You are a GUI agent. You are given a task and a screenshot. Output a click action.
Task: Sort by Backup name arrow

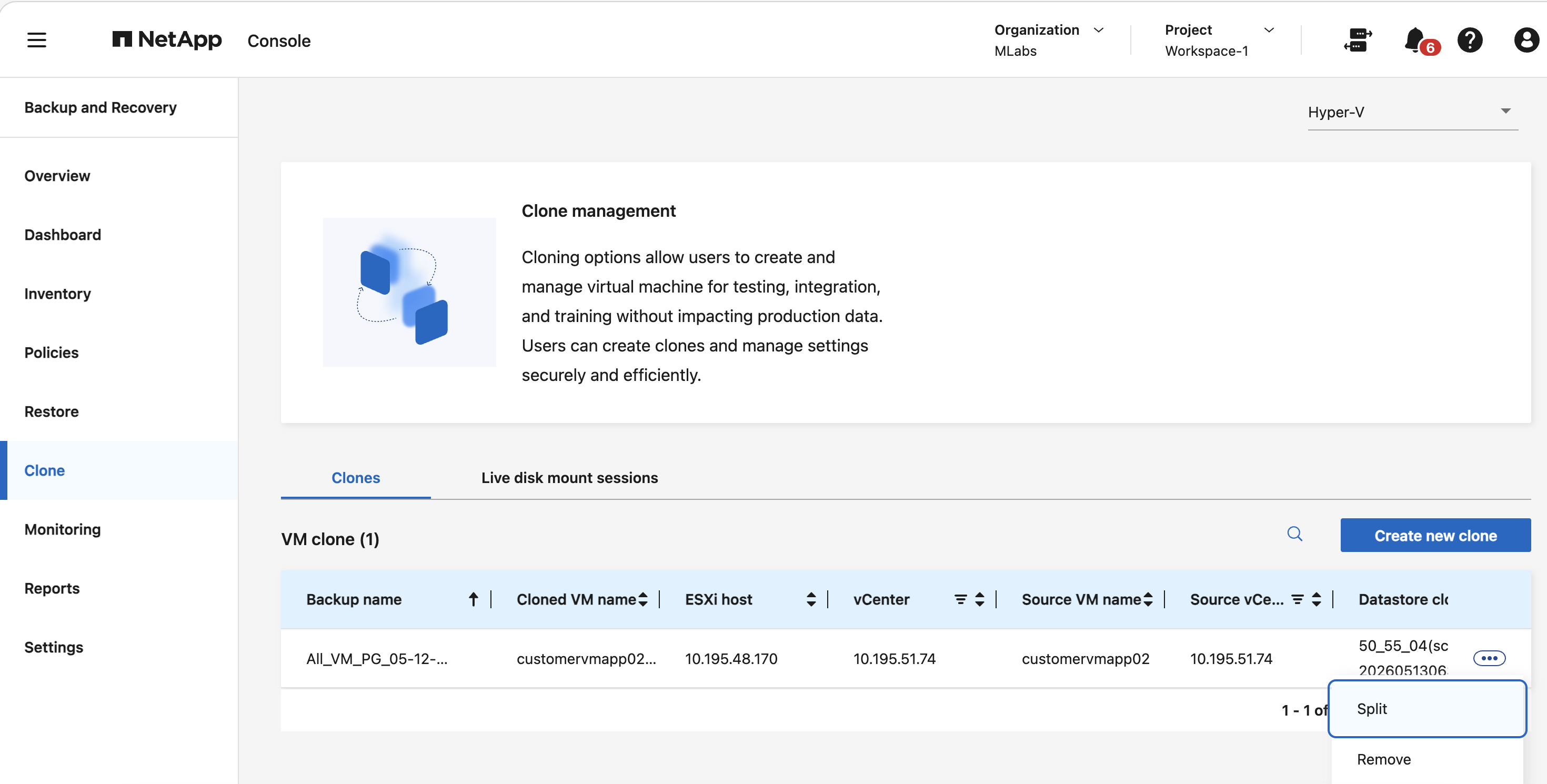[x=473, y=599]
